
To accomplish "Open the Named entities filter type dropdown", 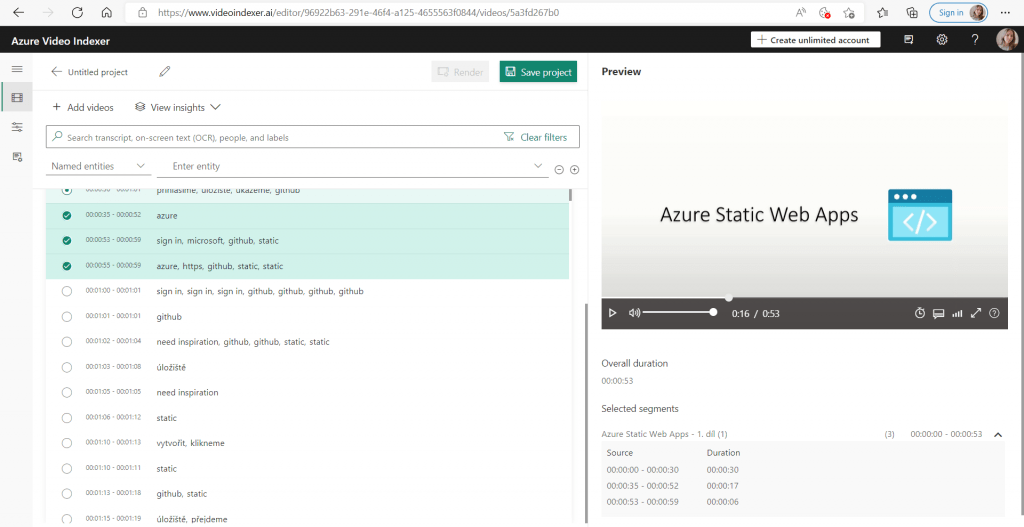I will 98,167.
